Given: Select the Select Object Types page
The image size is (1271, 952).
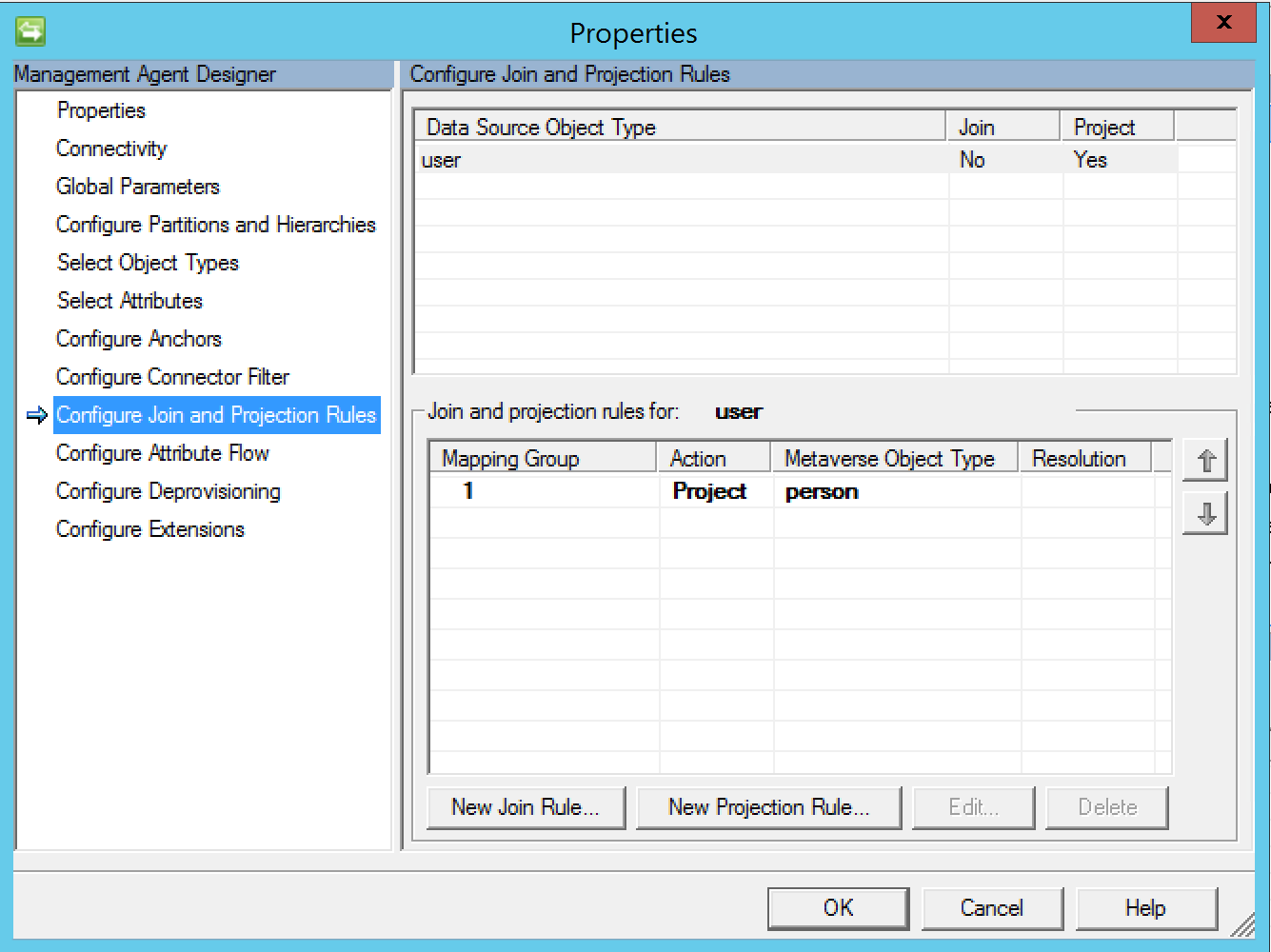Looking at the screenshot, I should [148, 263].
